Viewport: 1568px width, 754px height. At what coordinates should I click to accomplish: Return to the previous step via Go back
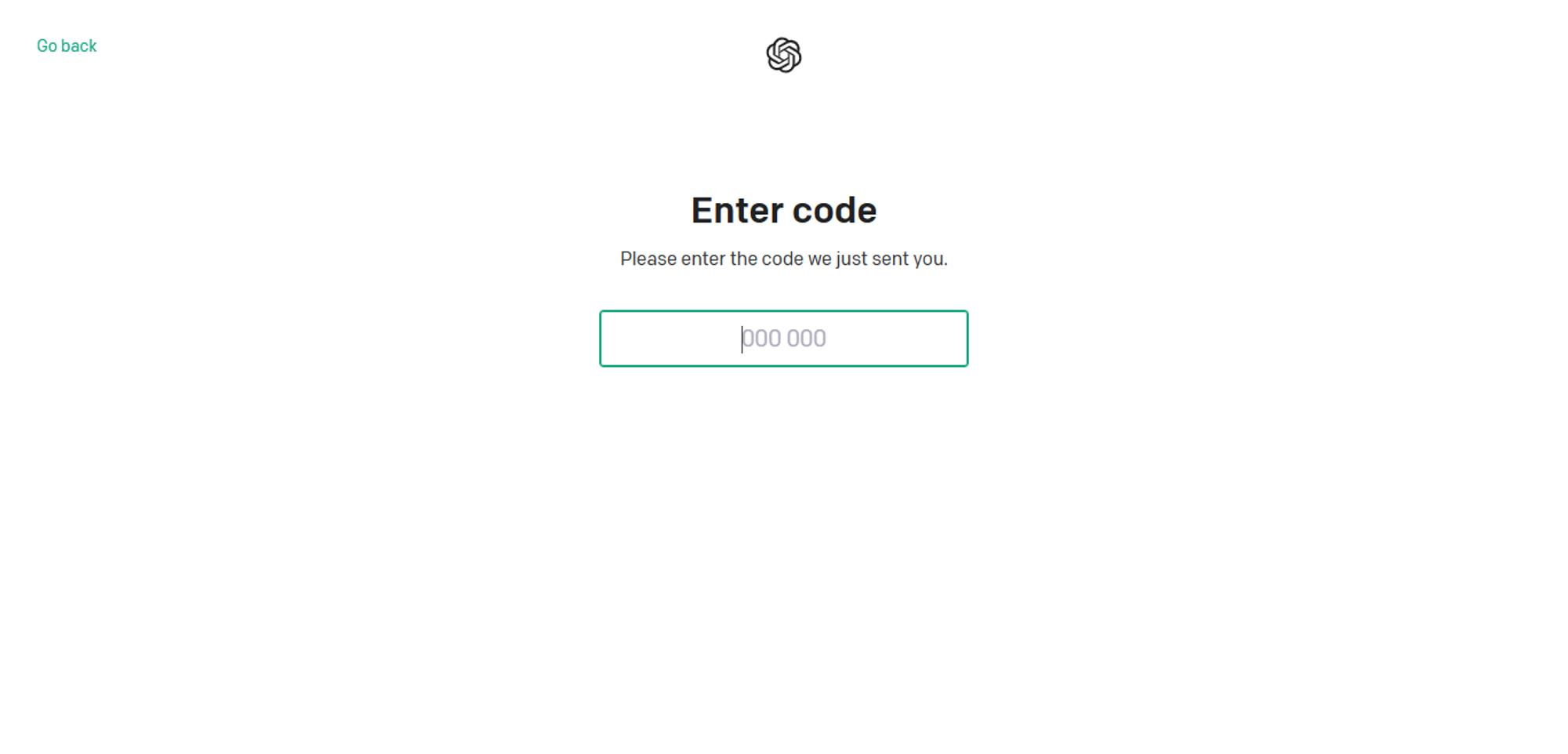[x=67, y=46]
